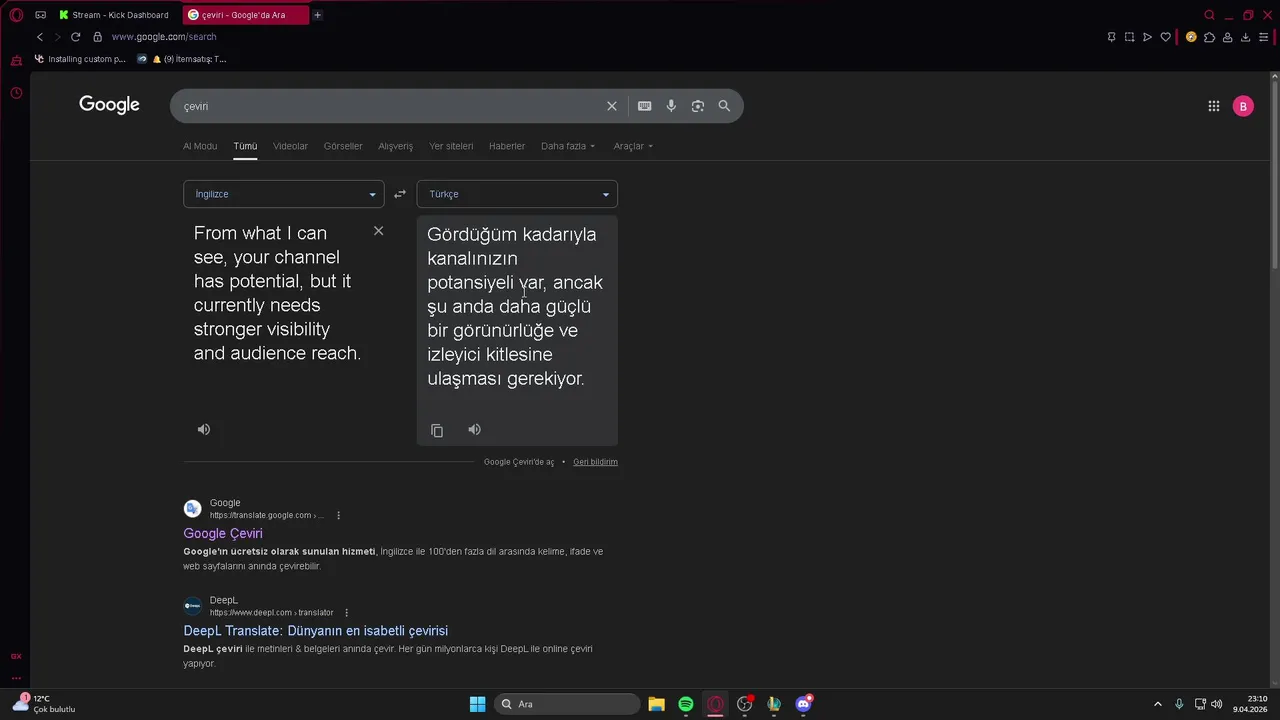Open workspaces icon beside Opera logo
The image size is (1280, 720).
[40, 15]
